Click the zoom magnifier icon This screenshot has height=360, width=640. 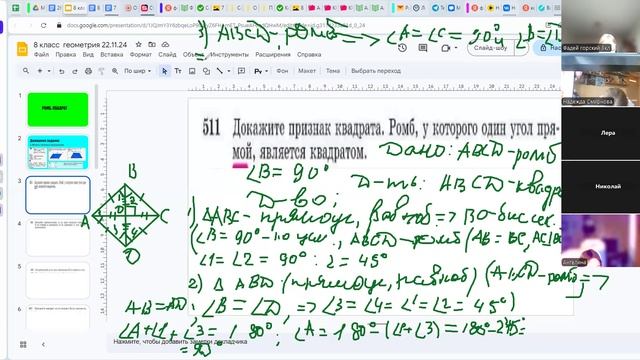[115, 71]
